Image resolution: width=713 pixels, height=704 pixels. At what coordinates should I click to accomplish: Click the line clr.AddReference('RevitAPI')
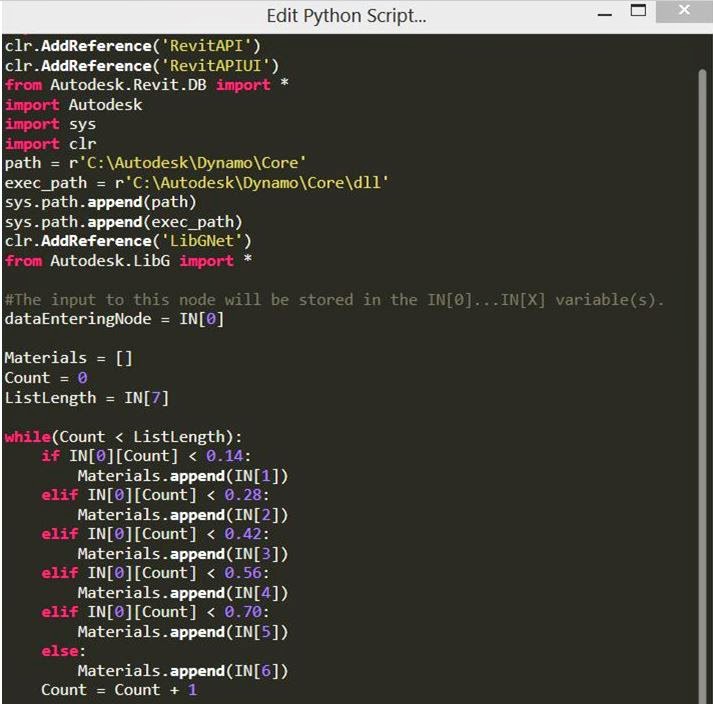tap(132, 46)
